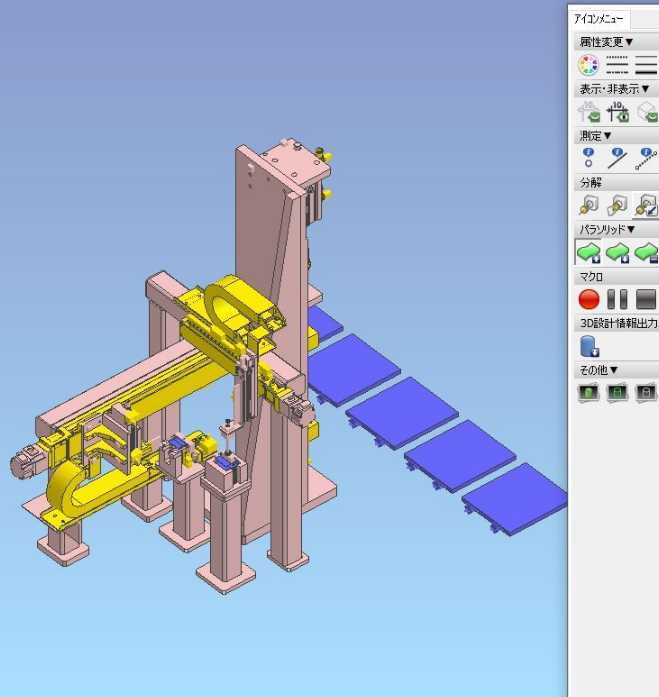This screenshot has height=697, width=659.
Task: Switch to the アイコンメニュー tab
Action: coord(598,18)
